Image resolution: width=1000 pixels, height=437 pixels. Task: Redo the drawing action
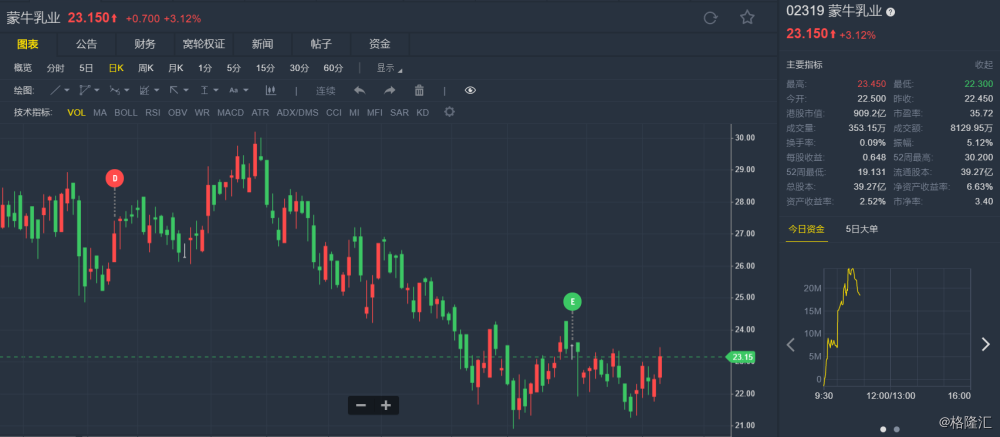[390, 91]
